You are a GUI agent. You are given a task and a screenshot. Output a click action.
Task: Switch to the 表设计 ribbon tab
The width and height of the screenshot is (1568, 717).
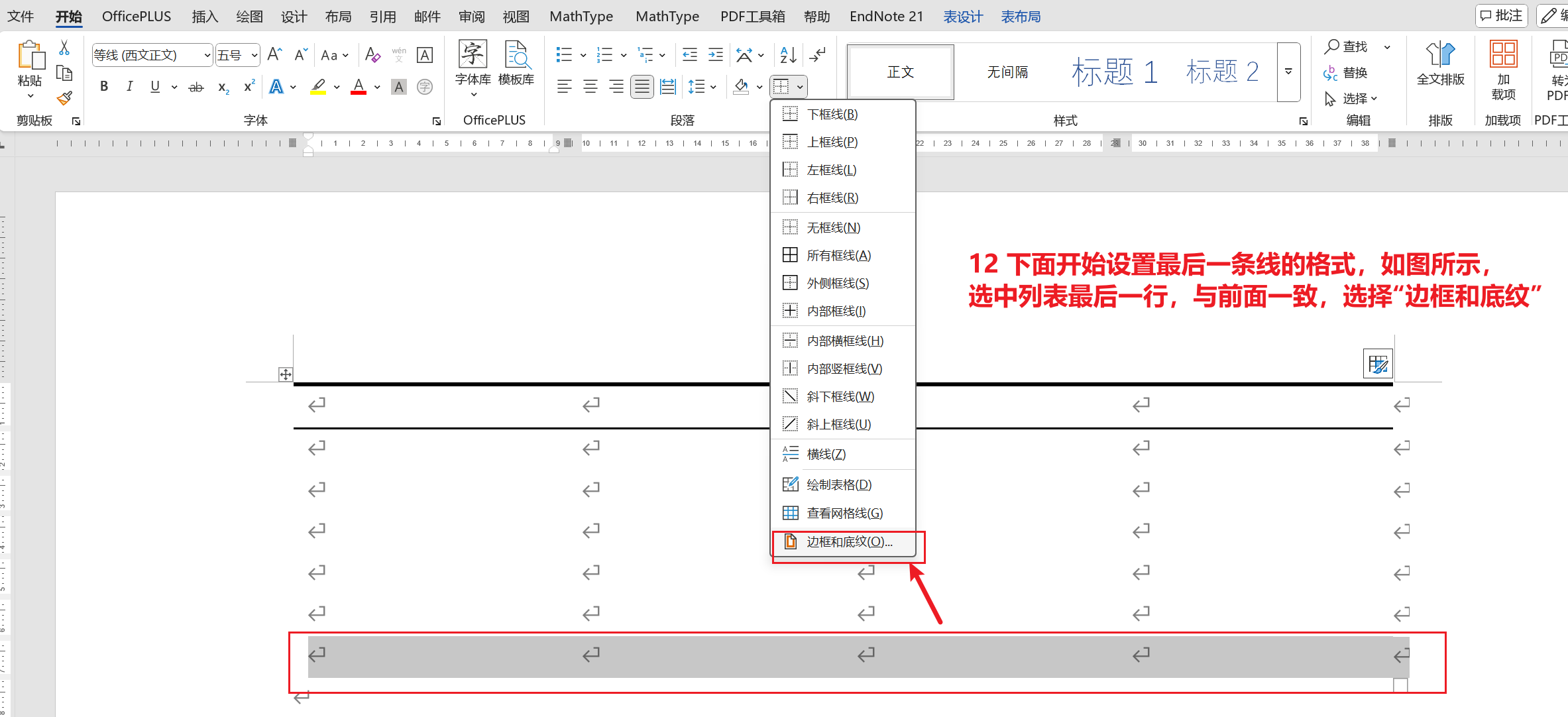coord(962,17)
